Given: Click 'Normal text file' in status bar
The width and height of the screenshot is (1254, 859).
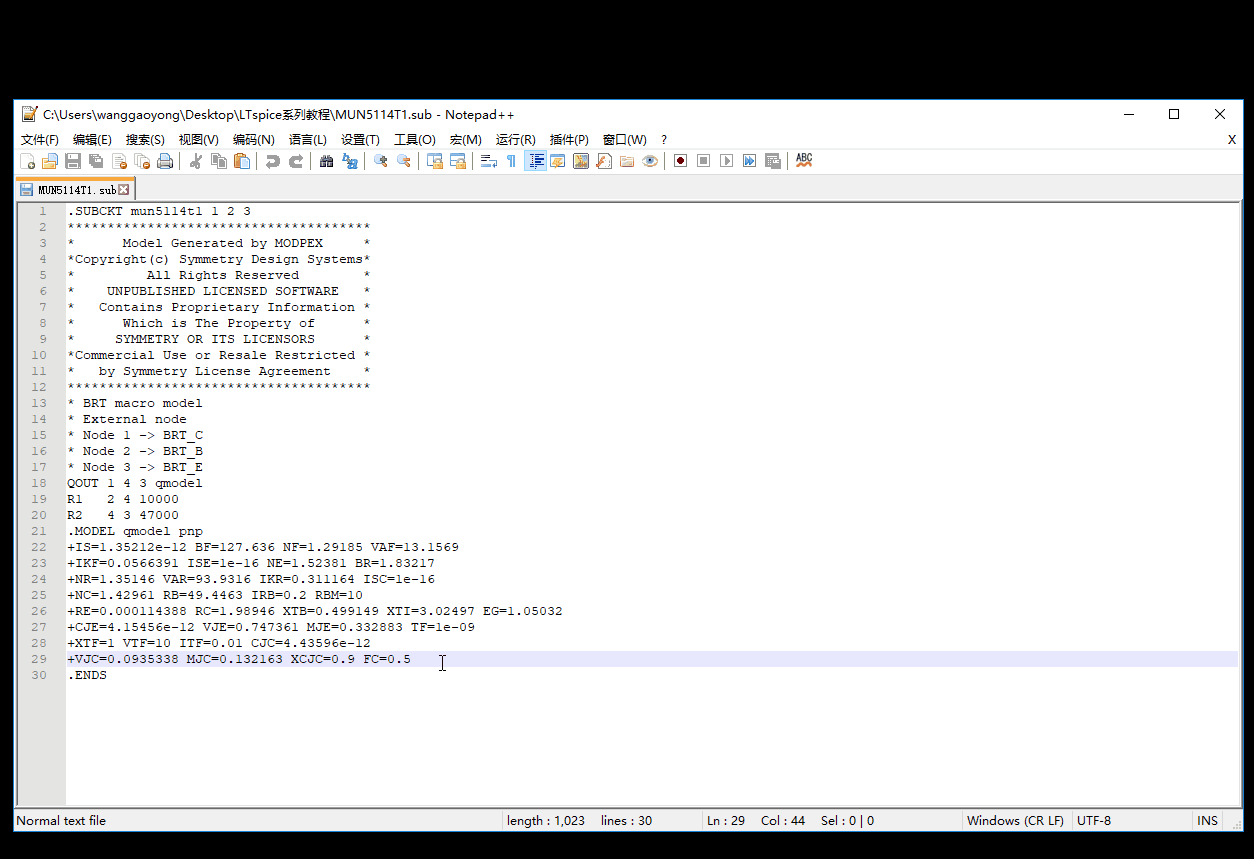Looking at the screenshot, I should point(61,821).
